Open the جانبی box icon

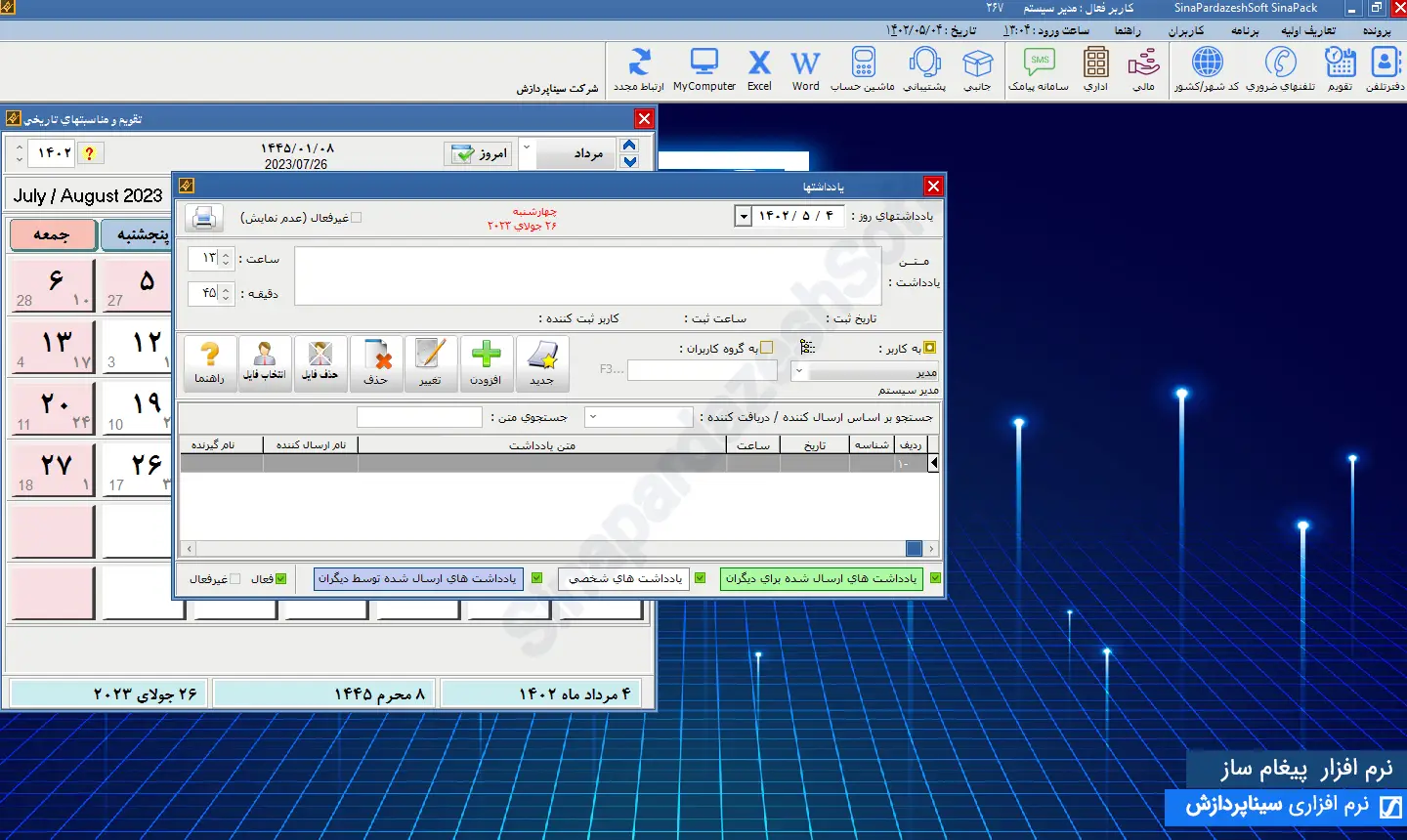(x=977, y=69)
